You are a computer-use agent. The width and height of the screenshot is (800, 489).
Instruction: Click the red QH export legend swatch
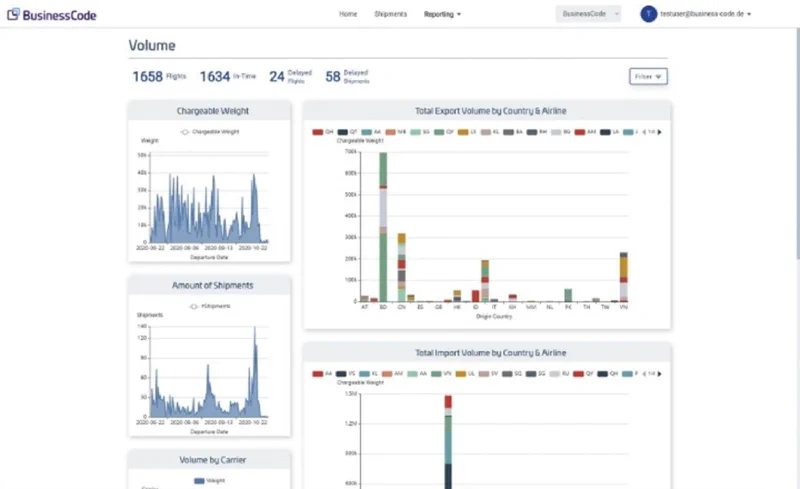tap(318, 132)
